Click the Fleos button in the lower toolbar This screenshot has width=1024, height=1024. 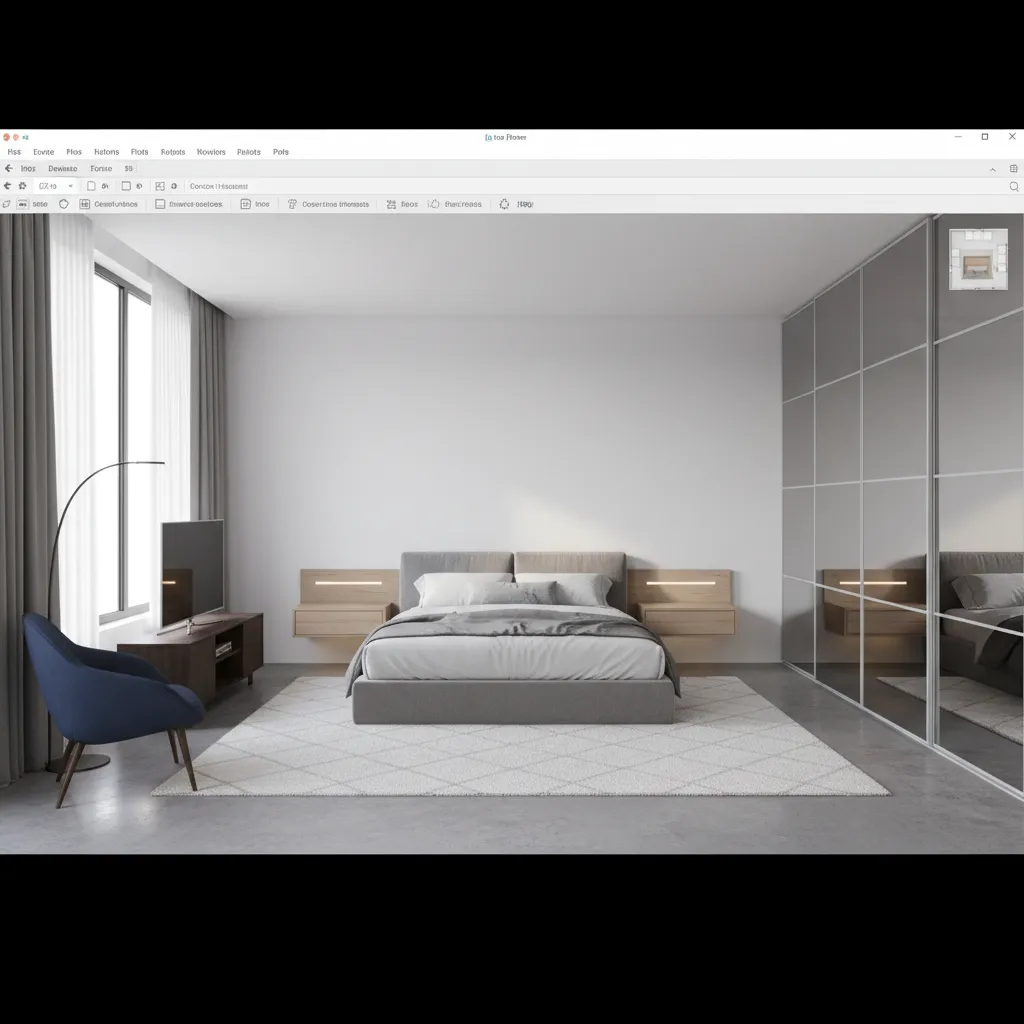[403, 203]
